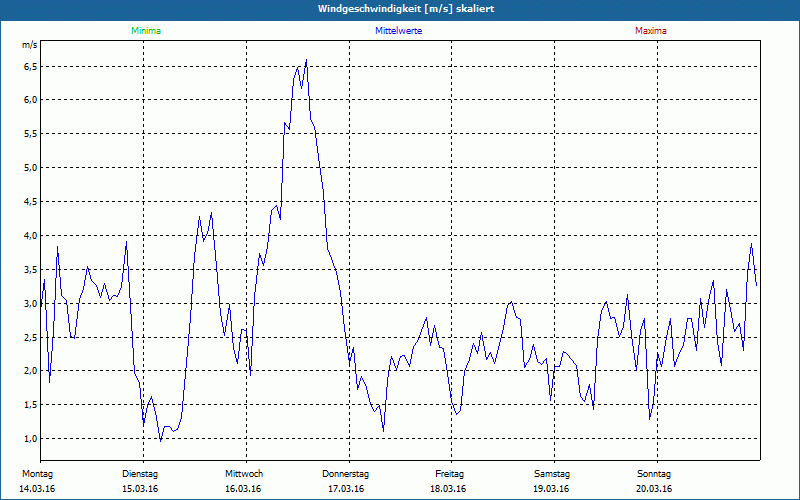
Task: Click the date 14.03.16
Action: point(37,489)
